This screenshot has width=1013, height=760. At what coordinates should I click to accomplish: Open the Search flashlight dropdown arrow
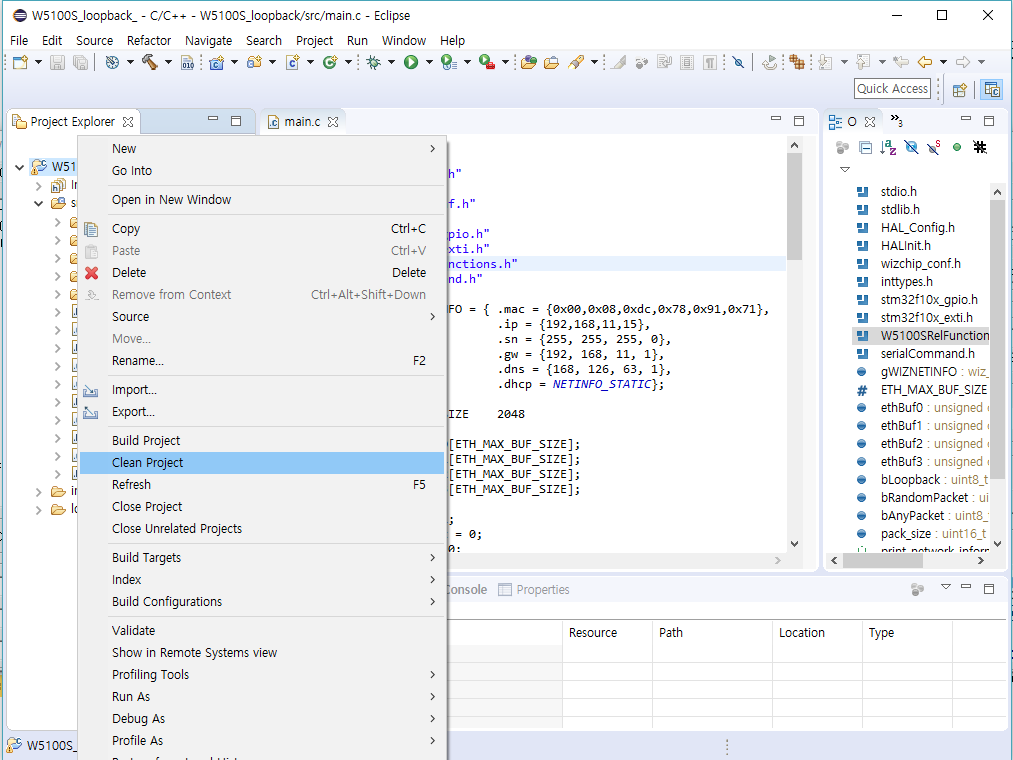[594, 62]
